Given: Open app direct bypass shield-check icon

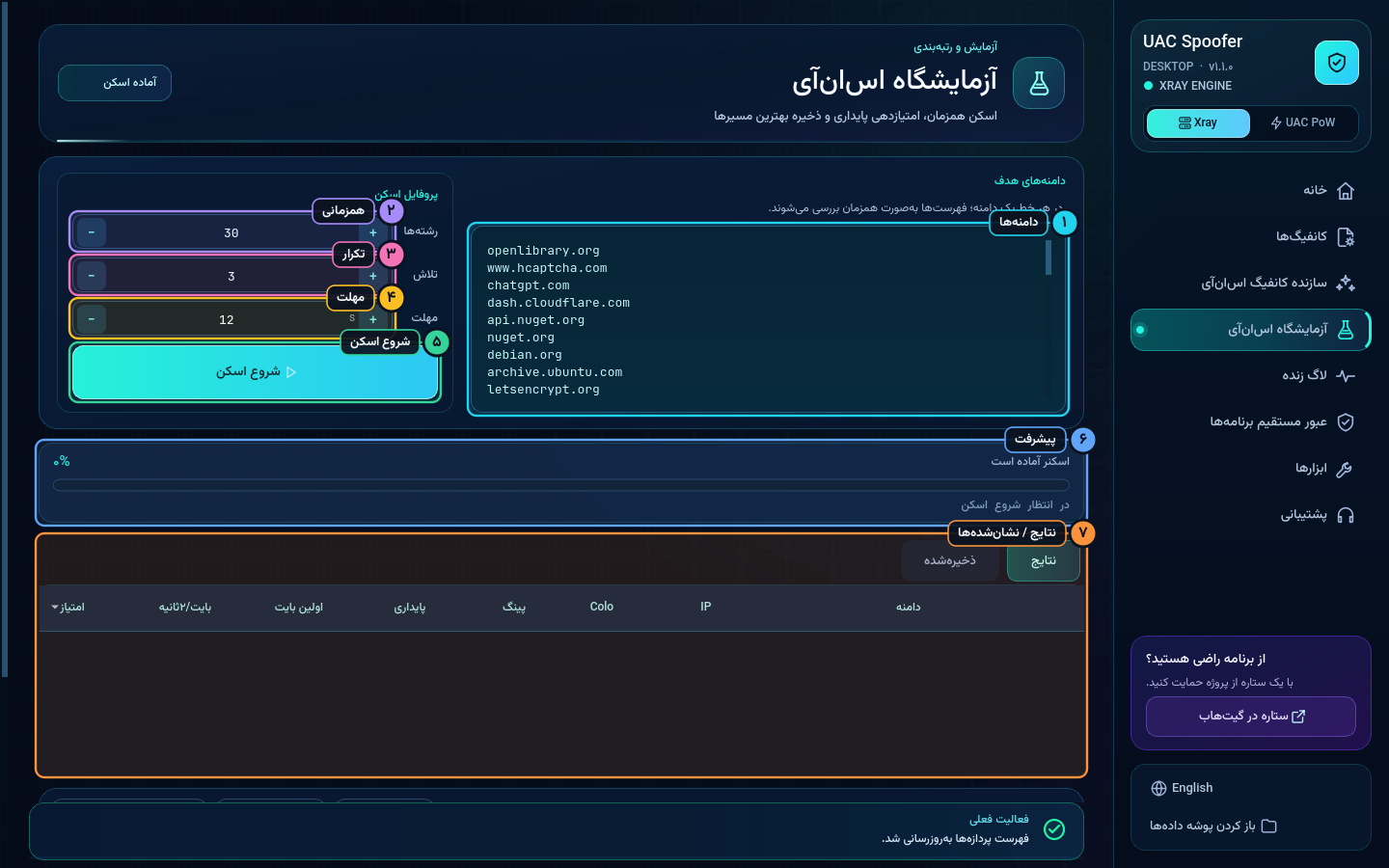Looking at the screenshot, I should pyautogui.click(x=1346, y=422).
